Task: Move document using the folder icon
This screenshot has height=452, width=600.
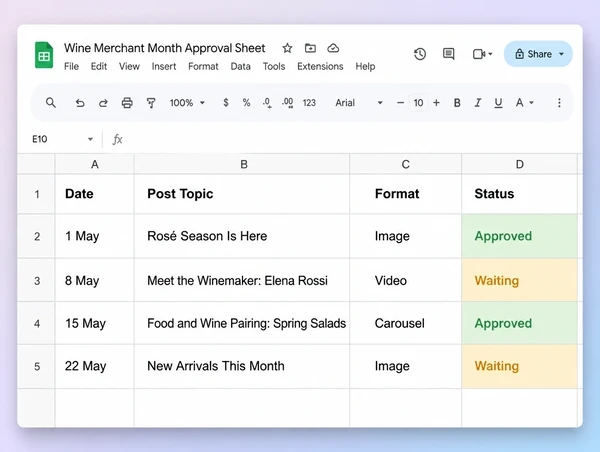Action: pyautogui.click(x=310, y=48)
